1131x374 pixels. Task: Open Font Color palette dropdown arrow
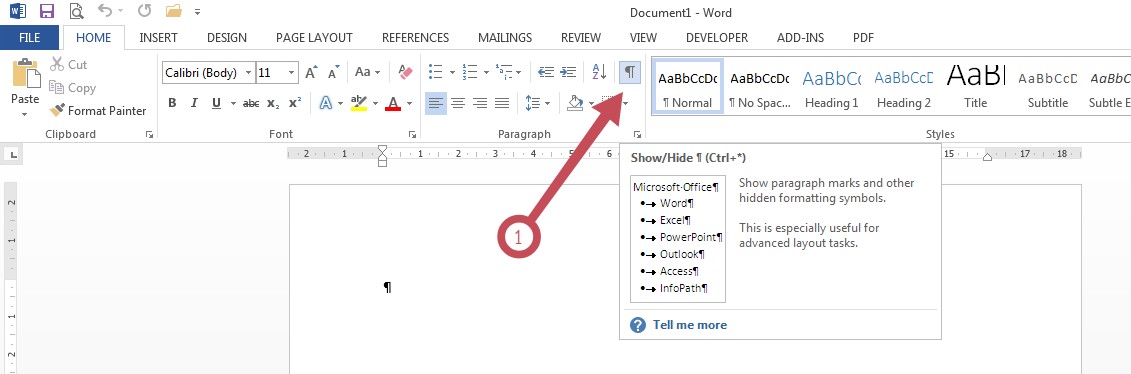pos(409,104)
